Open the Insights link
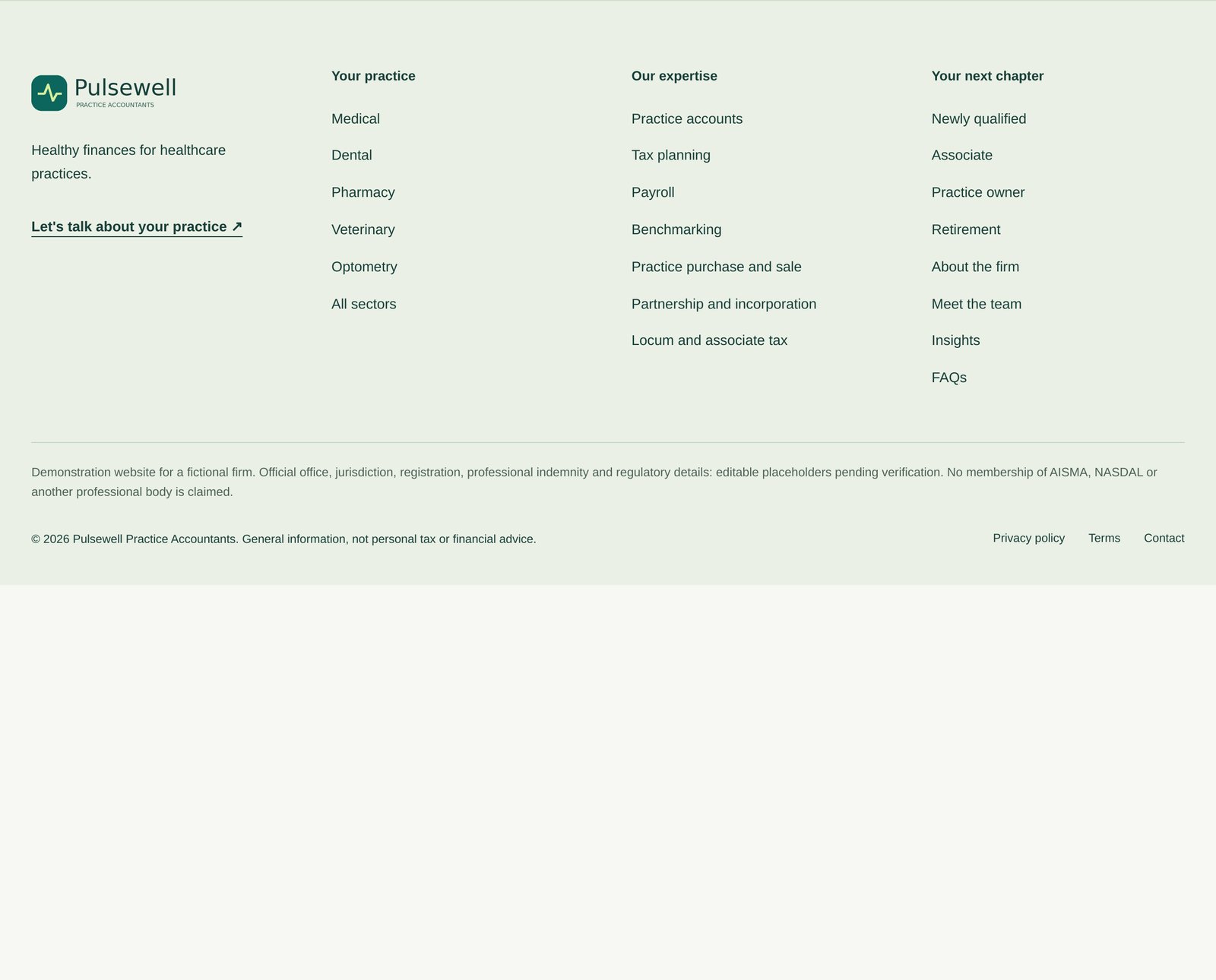Screen dimensions: 1216x980 coord(956,340)
